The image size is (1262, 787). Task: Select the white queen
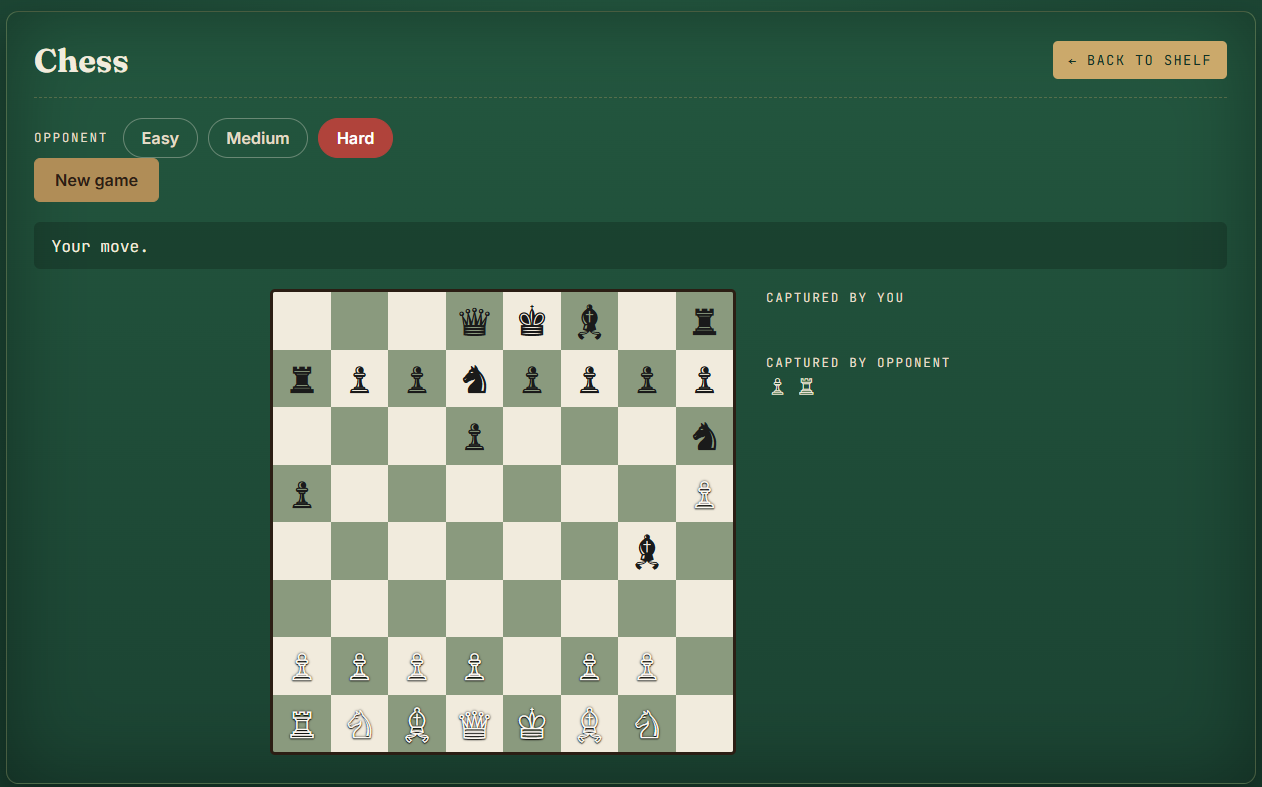(474, 724)
